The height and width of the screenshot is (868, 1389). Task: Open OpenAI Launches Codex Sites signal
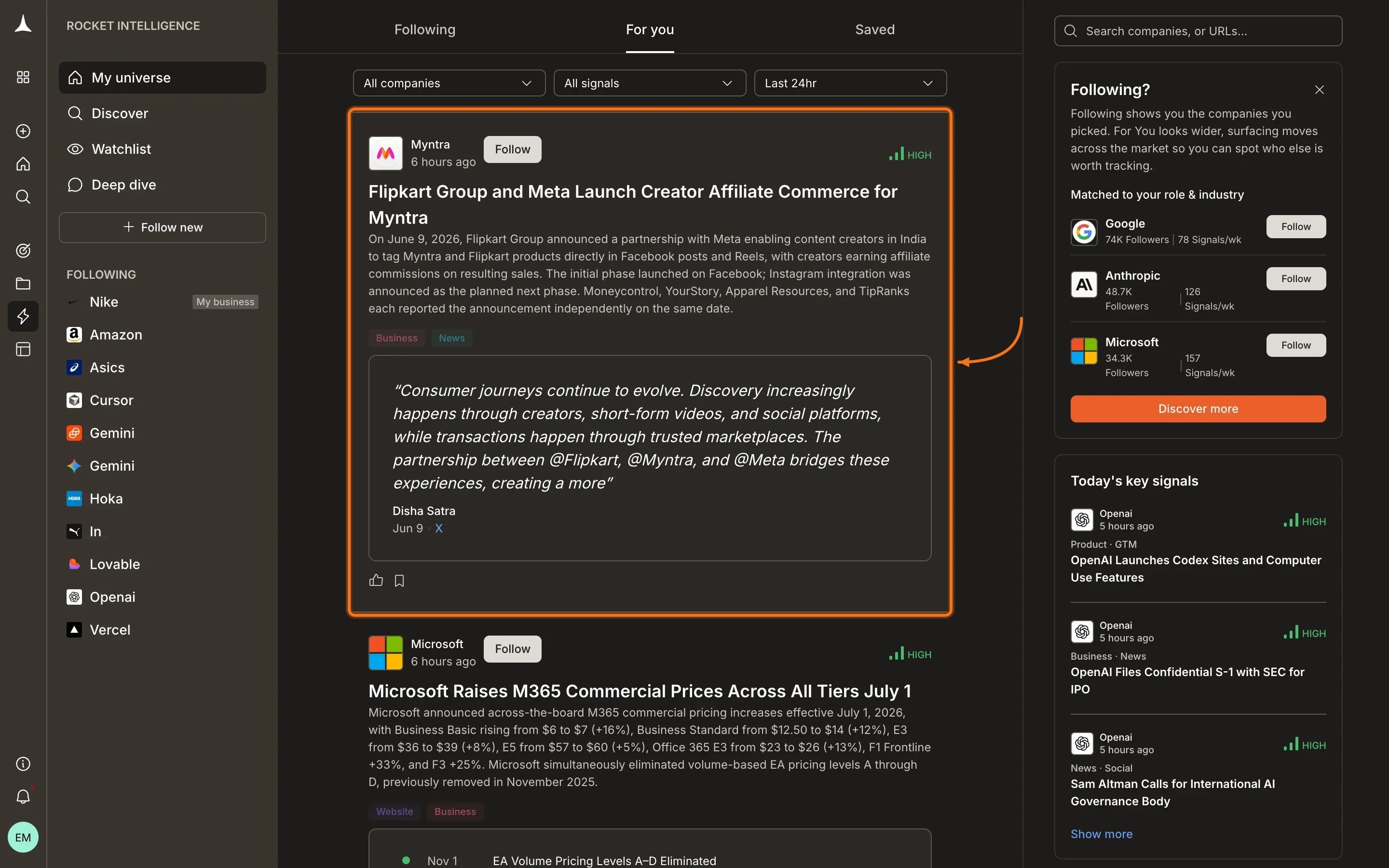[x=1196, y=569]
